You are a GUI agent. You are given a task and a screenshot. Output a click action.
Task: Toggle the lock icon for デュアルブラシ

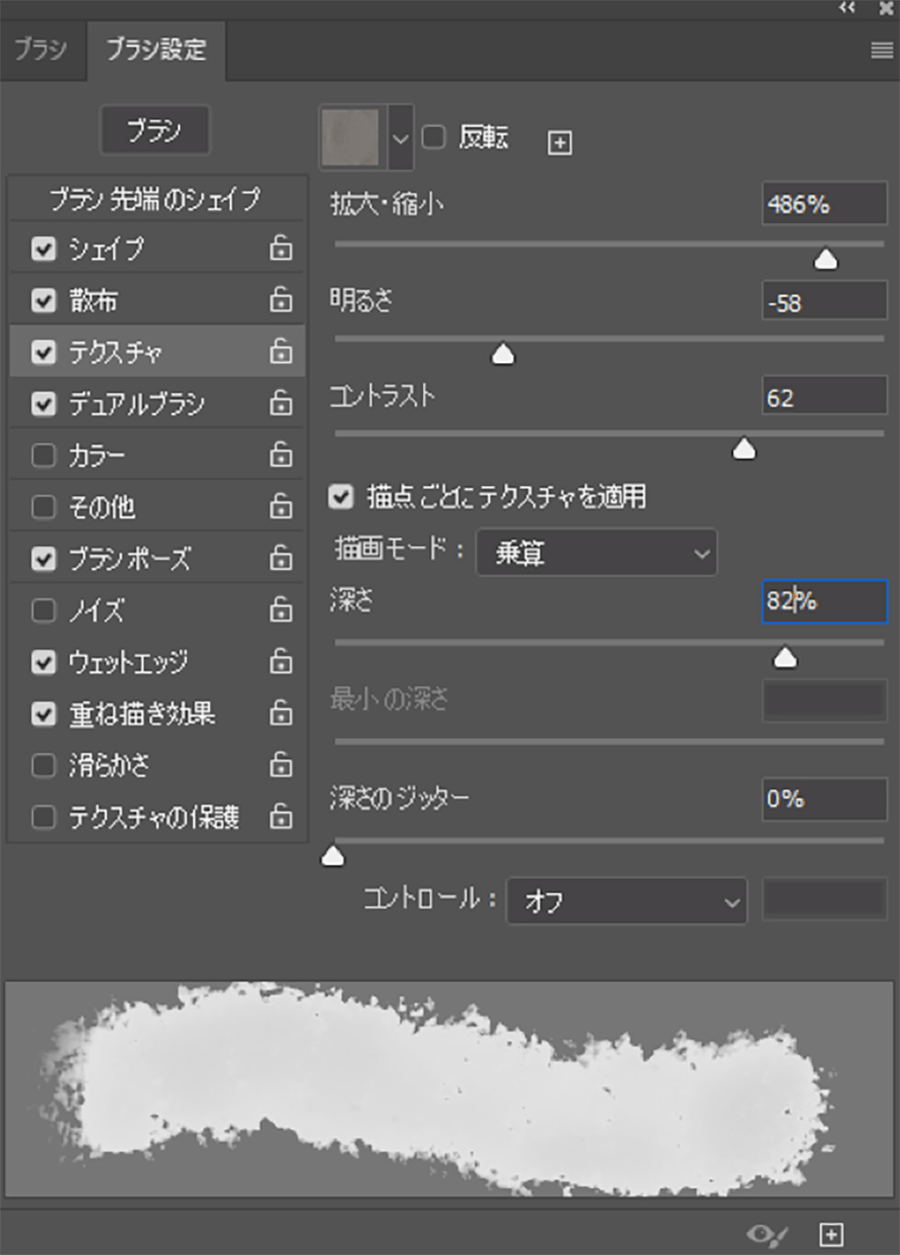[281, 404]
